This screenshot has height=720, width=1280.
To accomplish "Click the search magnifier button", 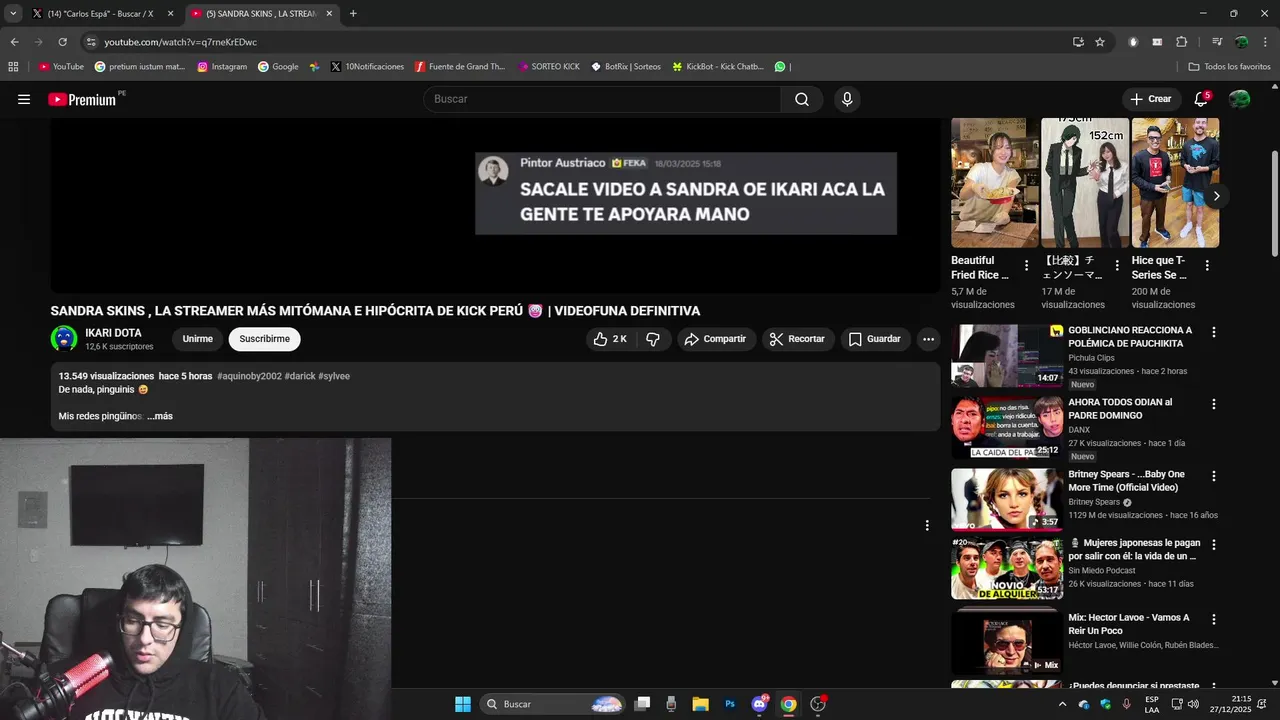I will point(802,99).
